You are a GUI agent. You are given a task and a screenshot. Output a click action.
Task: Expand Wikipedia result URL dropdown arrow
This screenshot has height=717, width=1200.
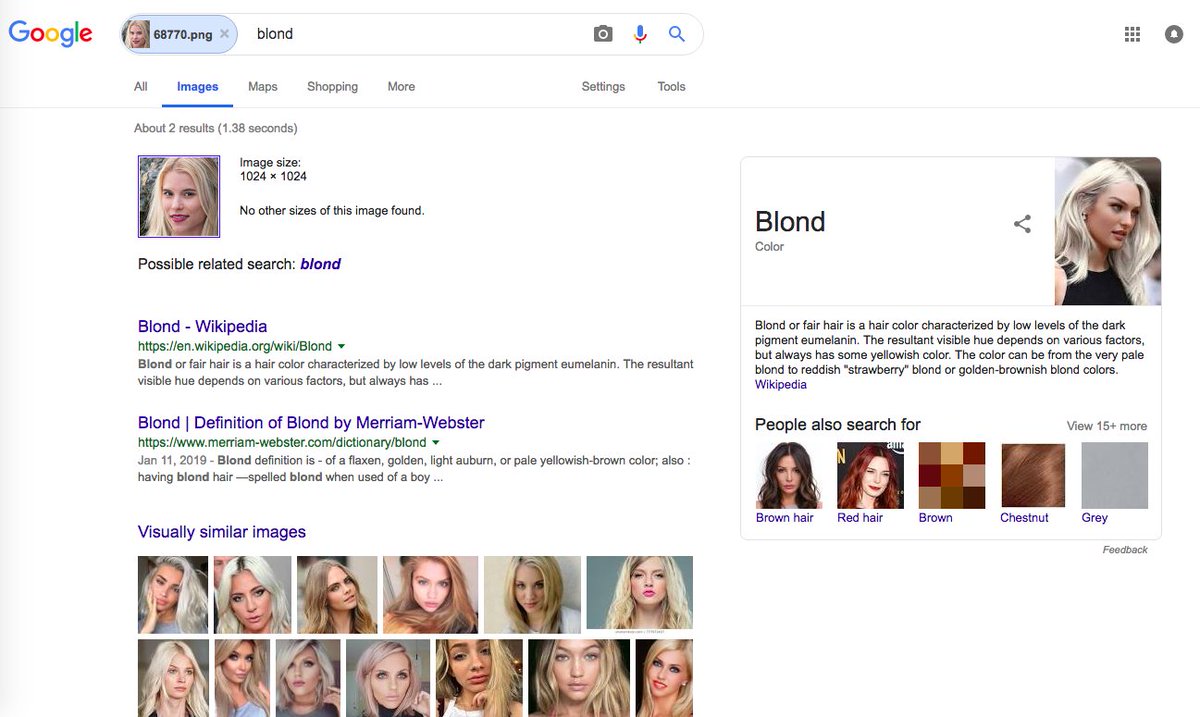[341, 346]
